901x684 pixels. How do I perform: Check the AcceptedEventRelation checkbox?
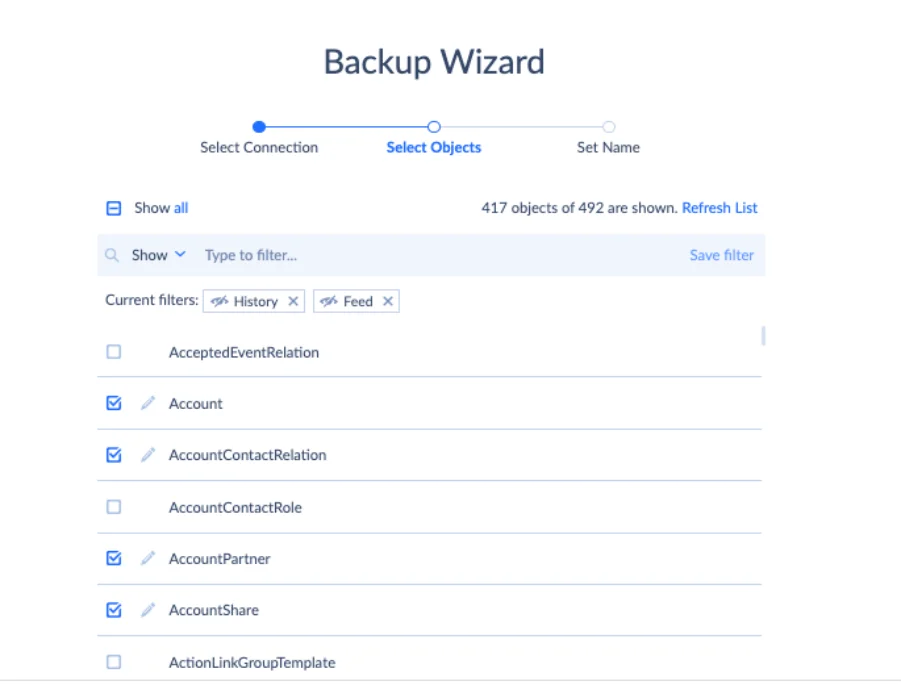pos(114,351)
